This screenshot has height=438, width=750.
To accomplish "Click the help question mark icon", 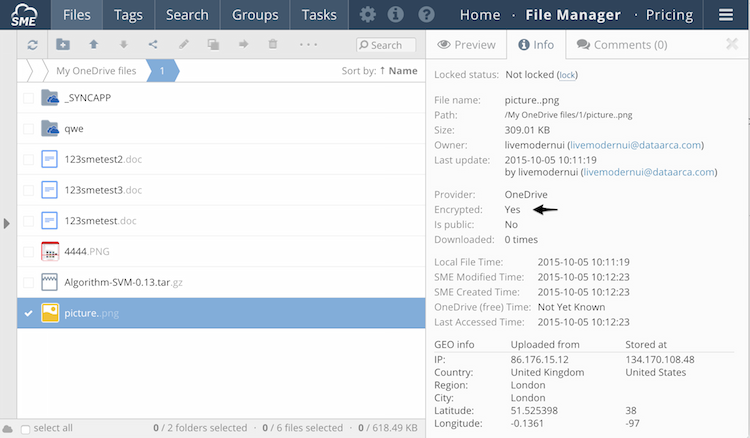I will coord(426,15).
